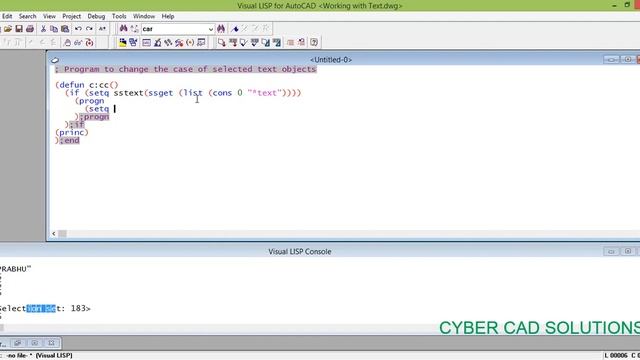Toggle breakpoint using the hand icon
This screenshot has width=640, height=360.
pos(68,42)
